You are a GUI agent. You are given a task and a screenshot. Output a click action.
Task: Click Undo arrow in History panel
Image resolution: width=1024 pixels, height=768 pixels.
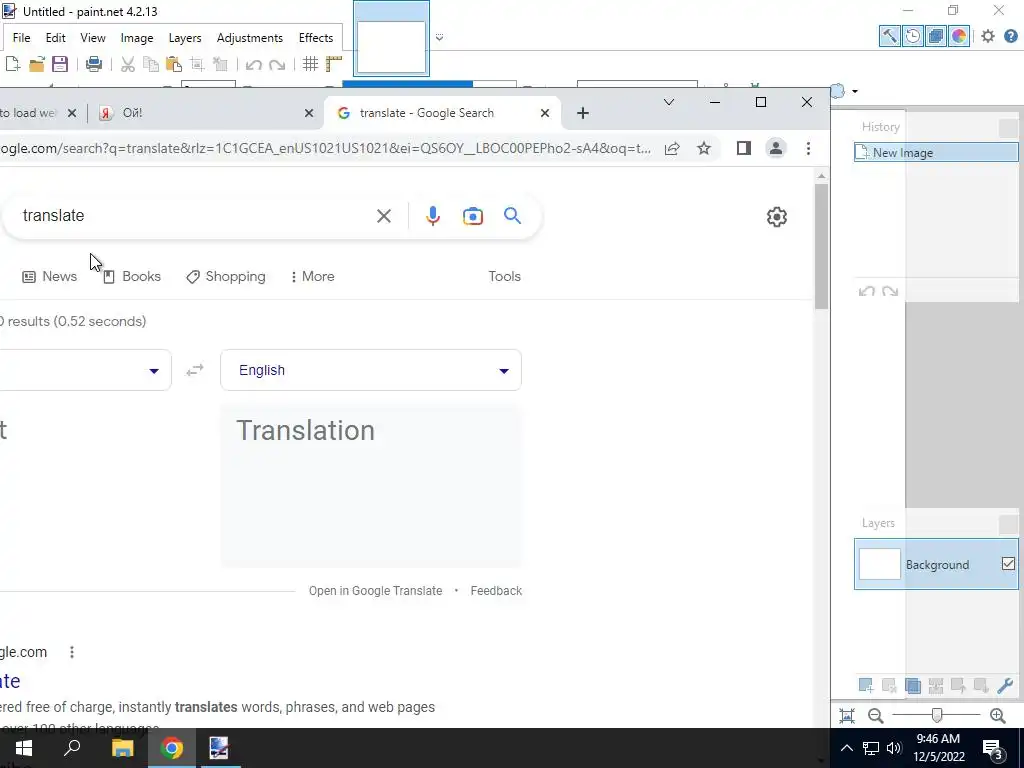[x=867, y=291]
